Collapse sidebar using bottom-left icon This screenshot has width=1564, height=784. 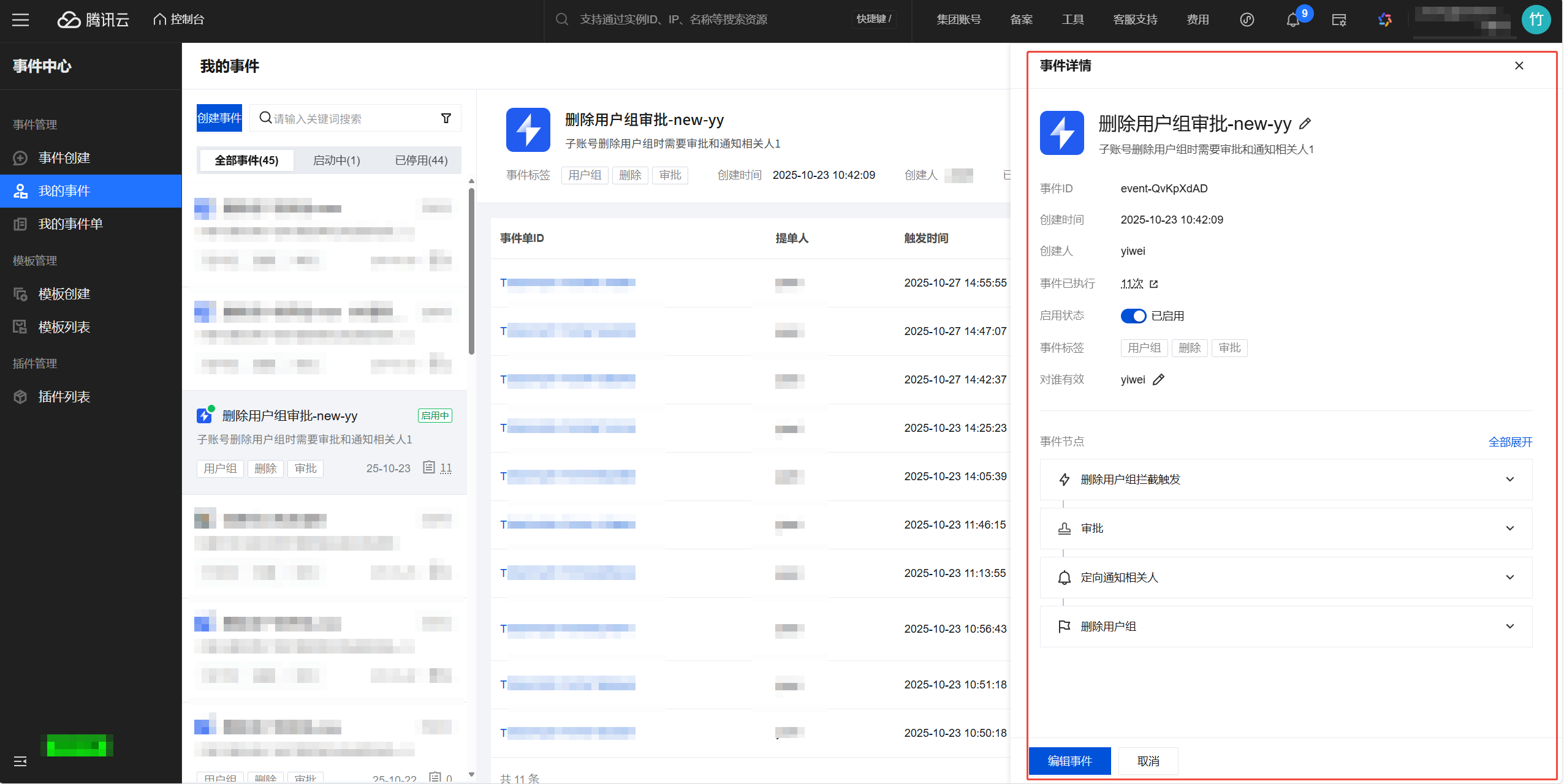[x=20, y=761]
